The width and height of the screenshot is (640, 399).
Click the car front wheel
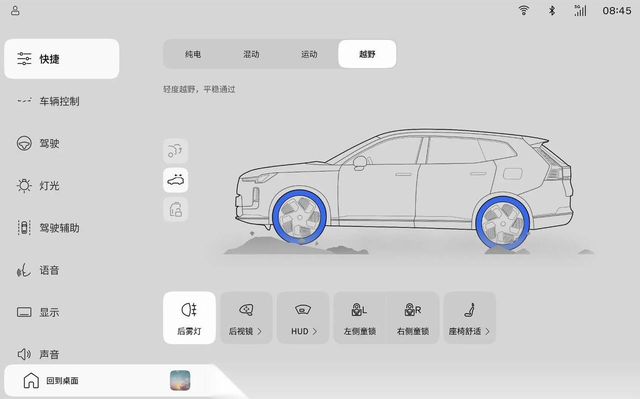click(x=299, y=217)
